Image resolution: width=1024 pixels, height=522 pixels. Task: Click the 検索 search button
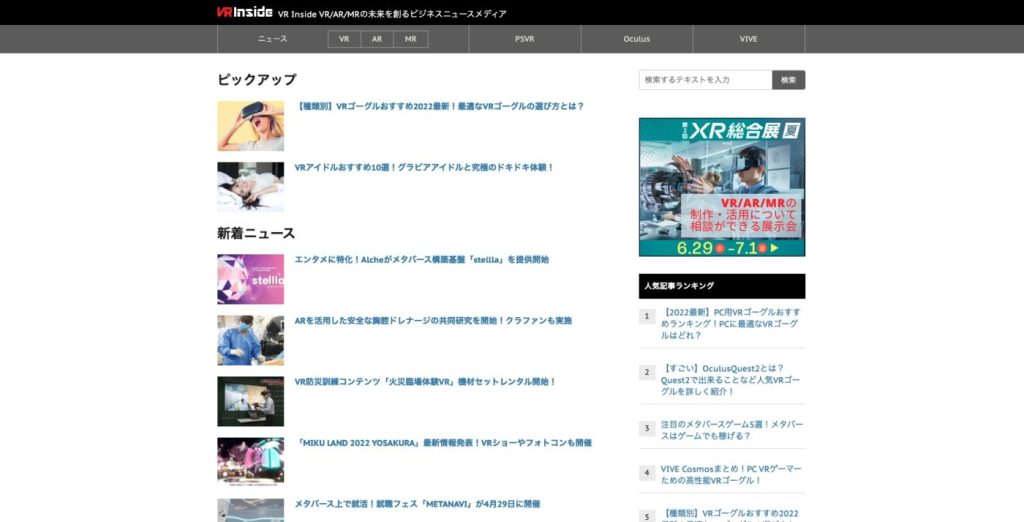tap(788, 80)
